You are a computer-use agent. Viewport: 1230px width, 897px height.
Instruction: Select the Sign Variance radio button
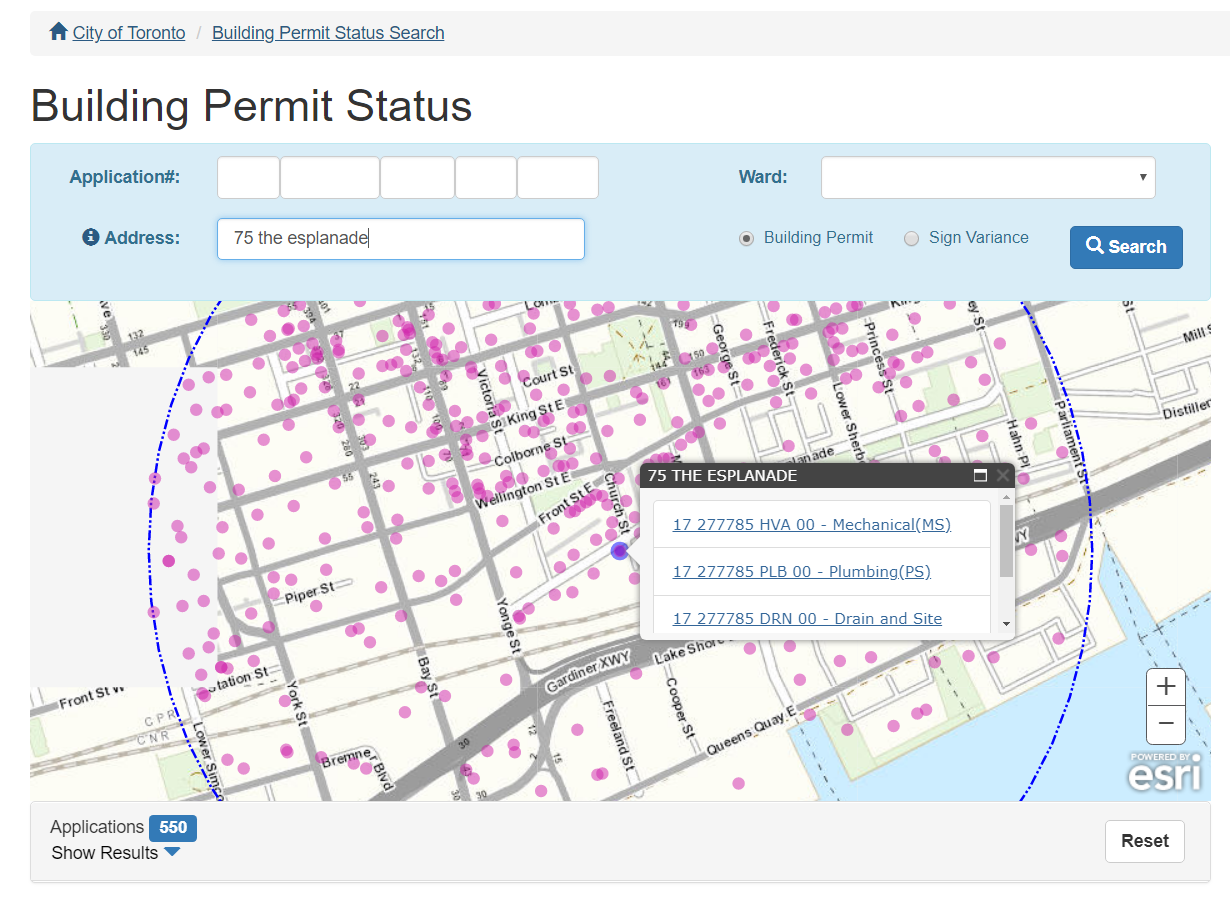pyautogui.click(x=911, y=239)
